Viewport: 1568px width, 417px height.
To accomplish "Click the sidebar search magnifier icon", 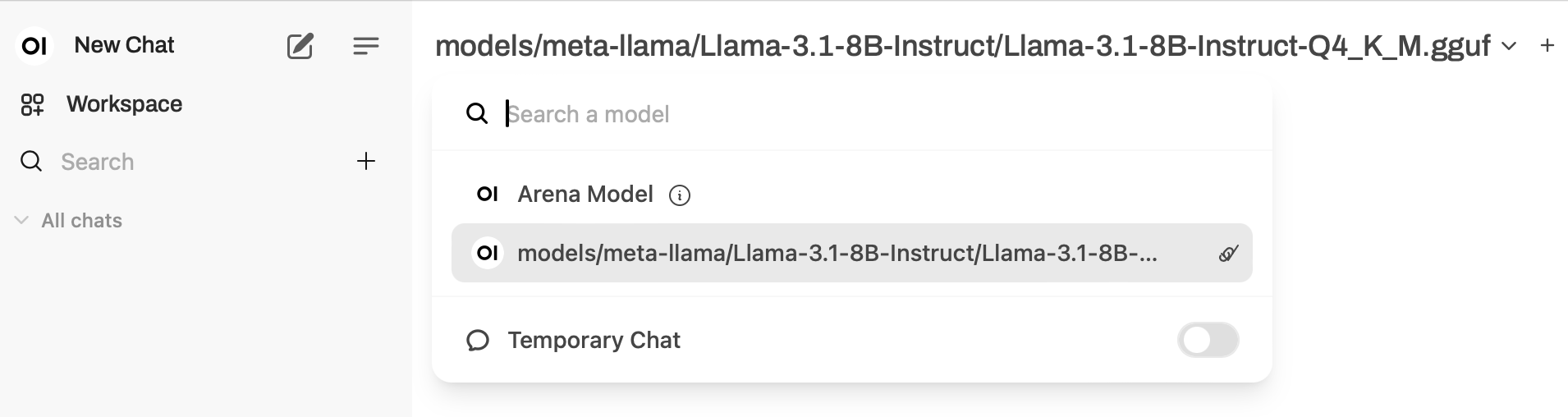I will 31,162.
